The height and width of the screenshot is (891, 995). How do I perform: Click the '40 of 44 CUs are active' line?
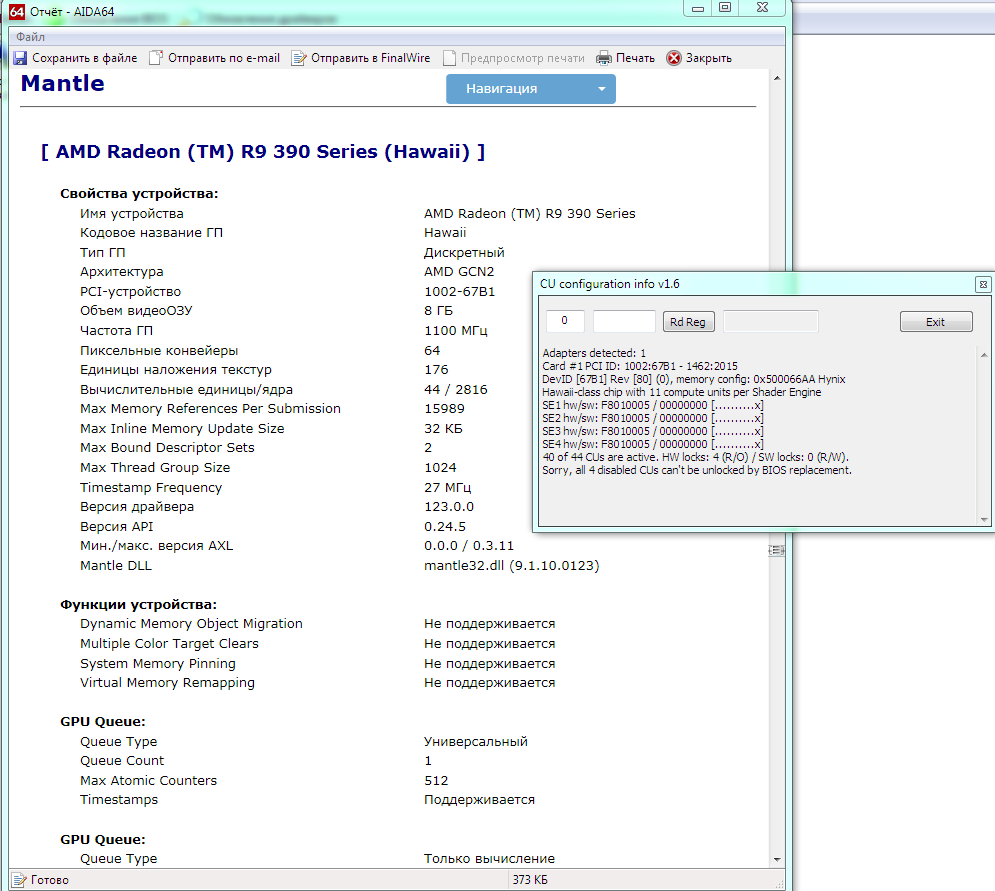[x=695, y=457]
